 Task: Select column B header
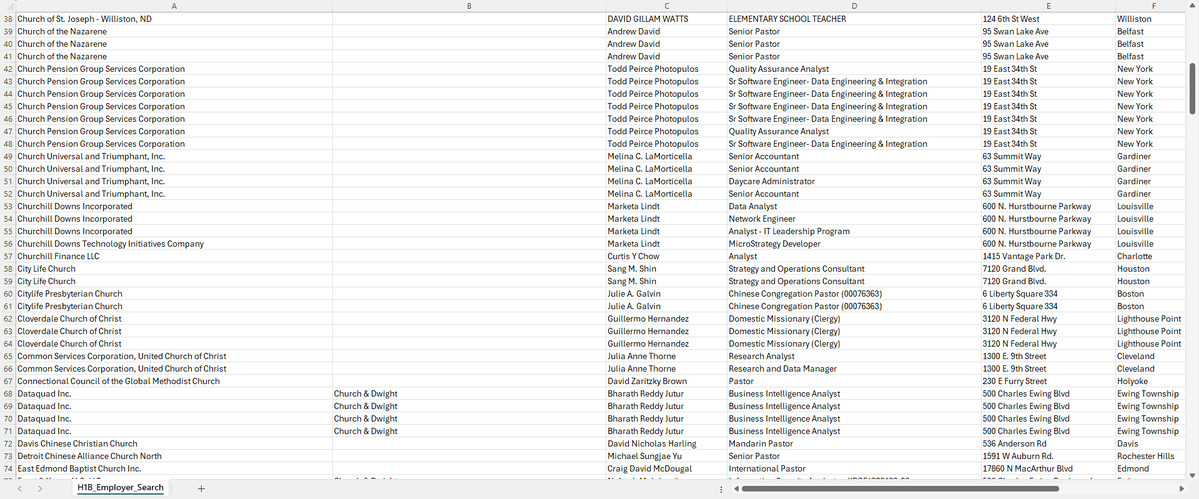(x=469, y=6)
